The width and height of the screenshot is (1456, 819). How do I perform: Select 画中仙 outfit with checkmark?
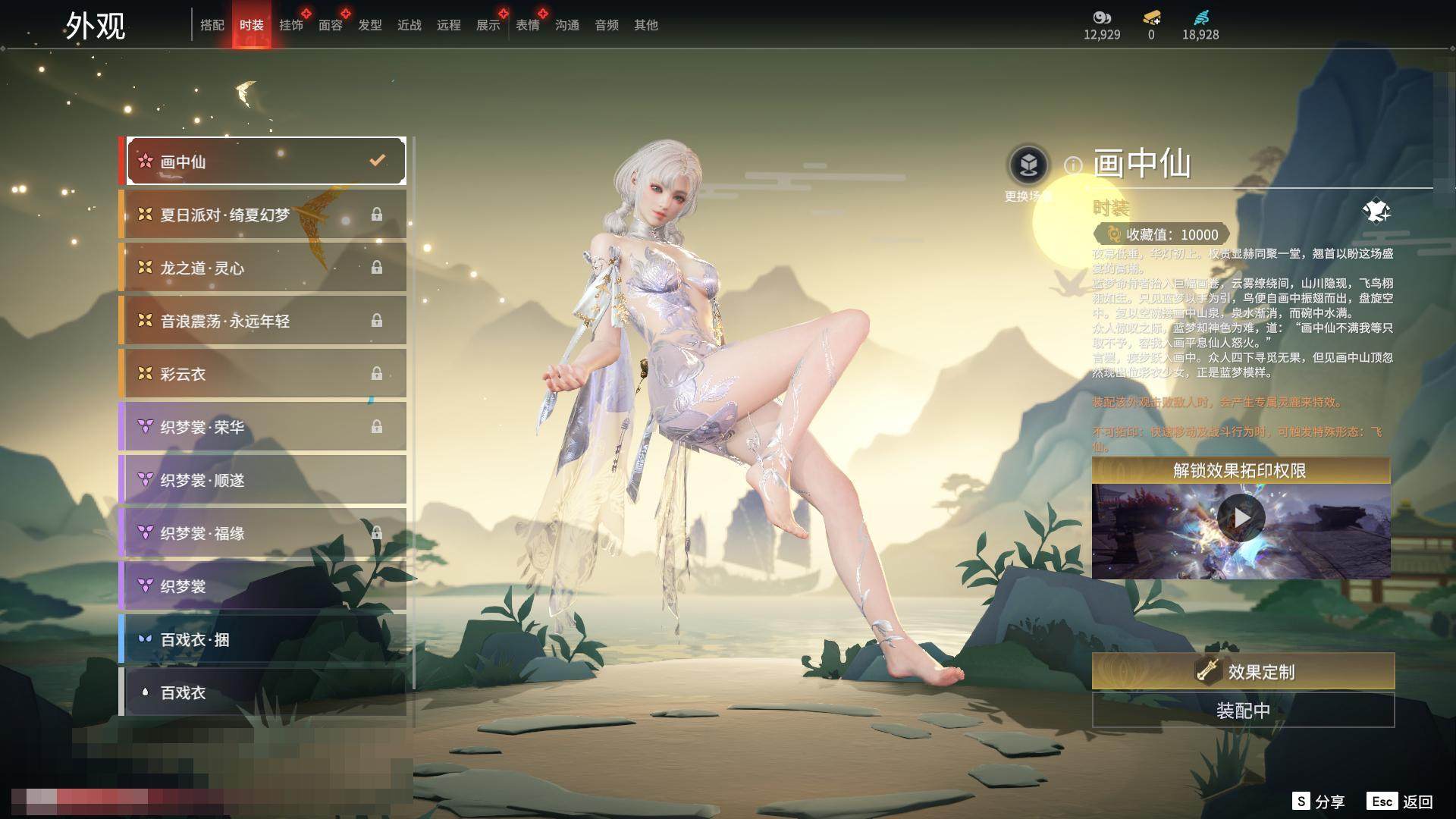pyautogui.click(x=265, y=162)
